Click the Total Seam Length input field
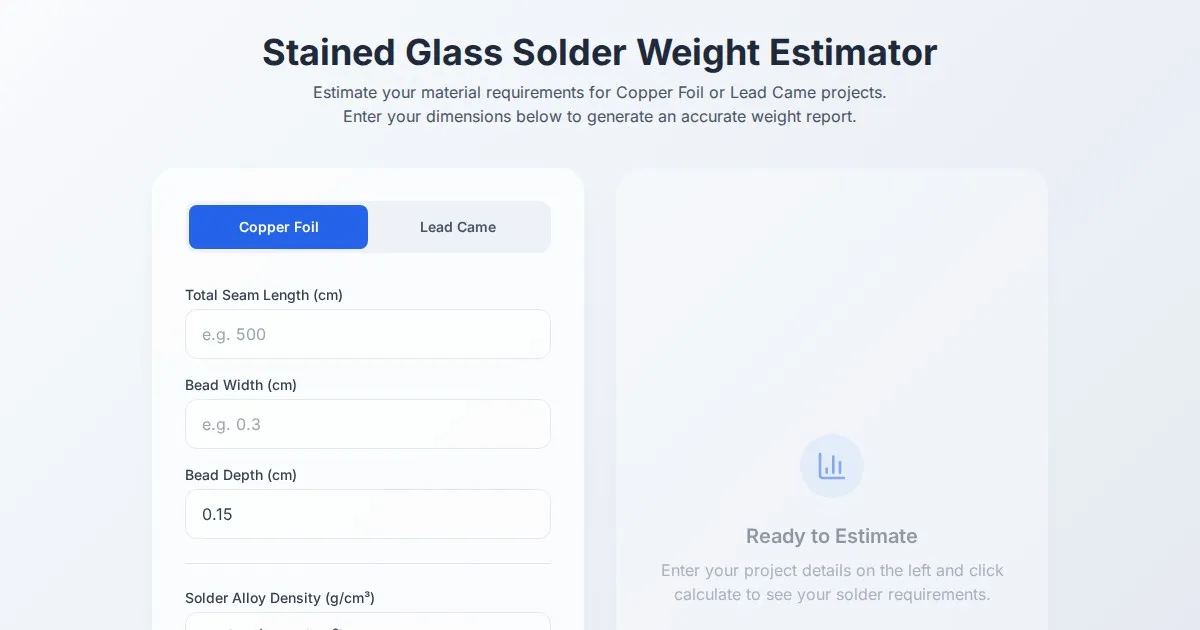Viewport: 1200px width, 630px height. pyautogui.click(x=367, y=334)
